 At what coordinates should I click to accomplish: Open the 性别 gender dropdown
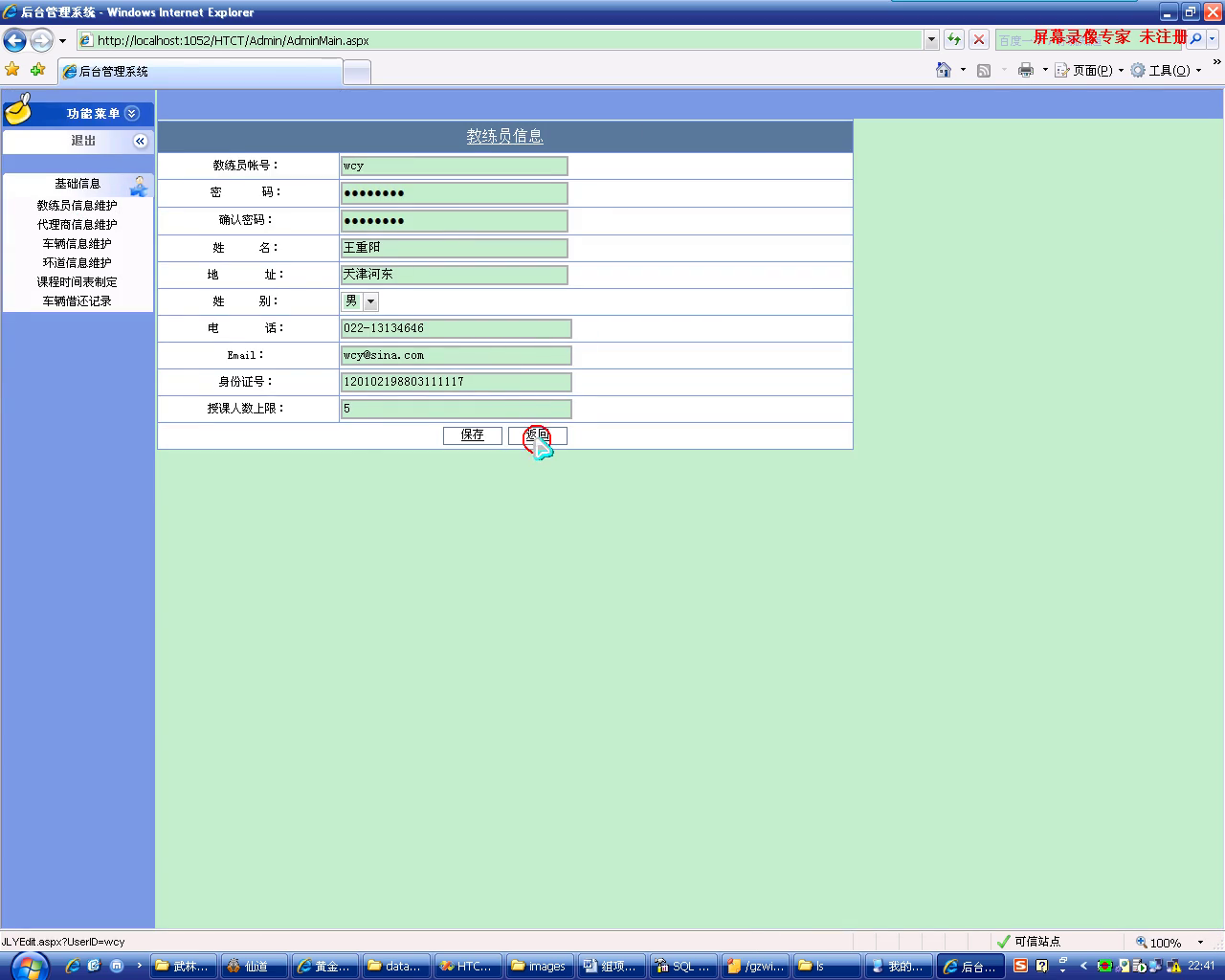pyautogui.click(x=370, y=301)
